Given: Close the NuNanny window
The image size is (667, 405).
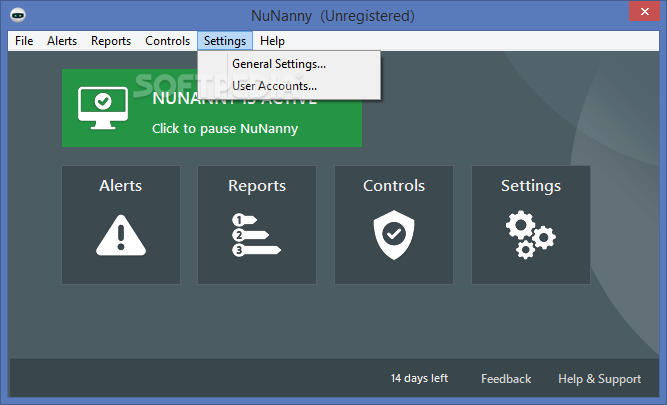Looking at the screenshot, I should [645, 11].
